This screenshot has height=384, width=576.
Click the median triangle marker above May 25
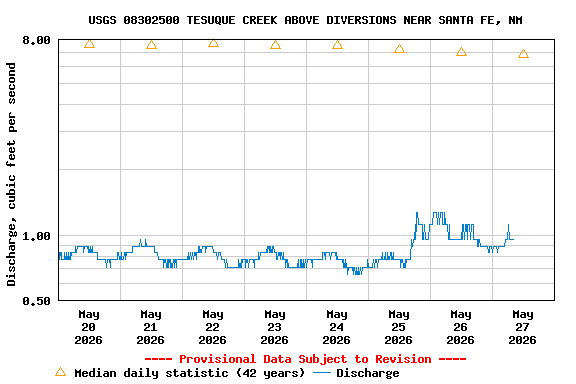[x=400, y=49]
